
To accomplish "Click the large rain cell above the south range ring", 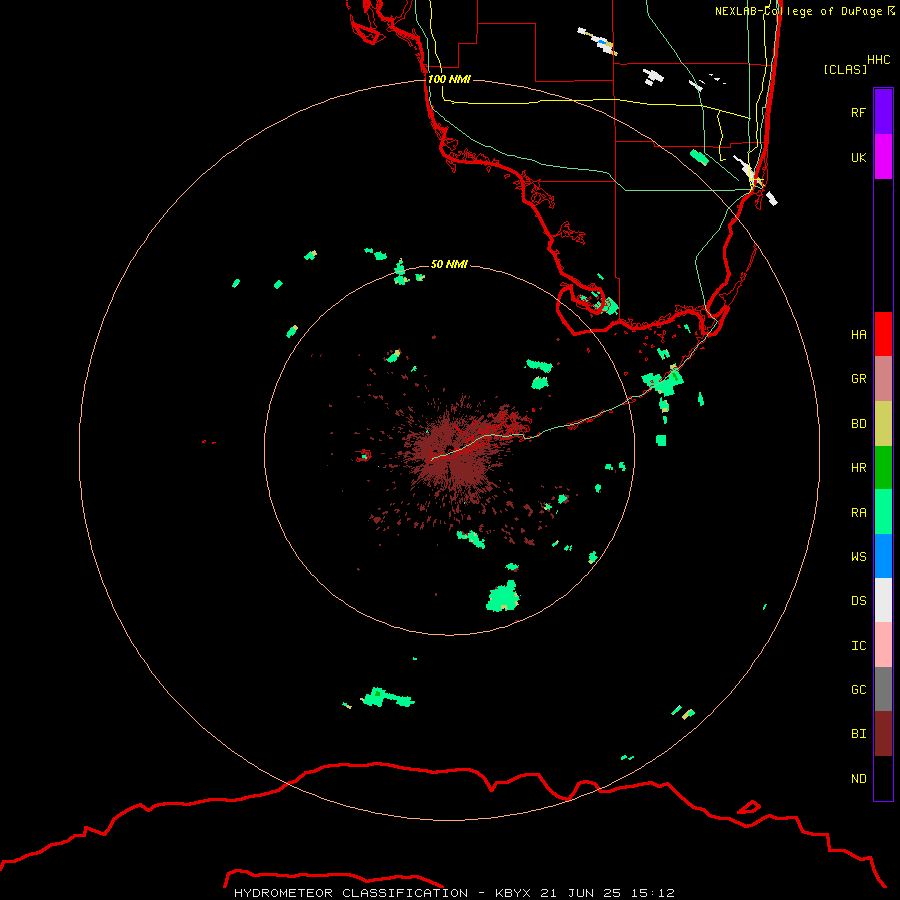I will (503, 597).
